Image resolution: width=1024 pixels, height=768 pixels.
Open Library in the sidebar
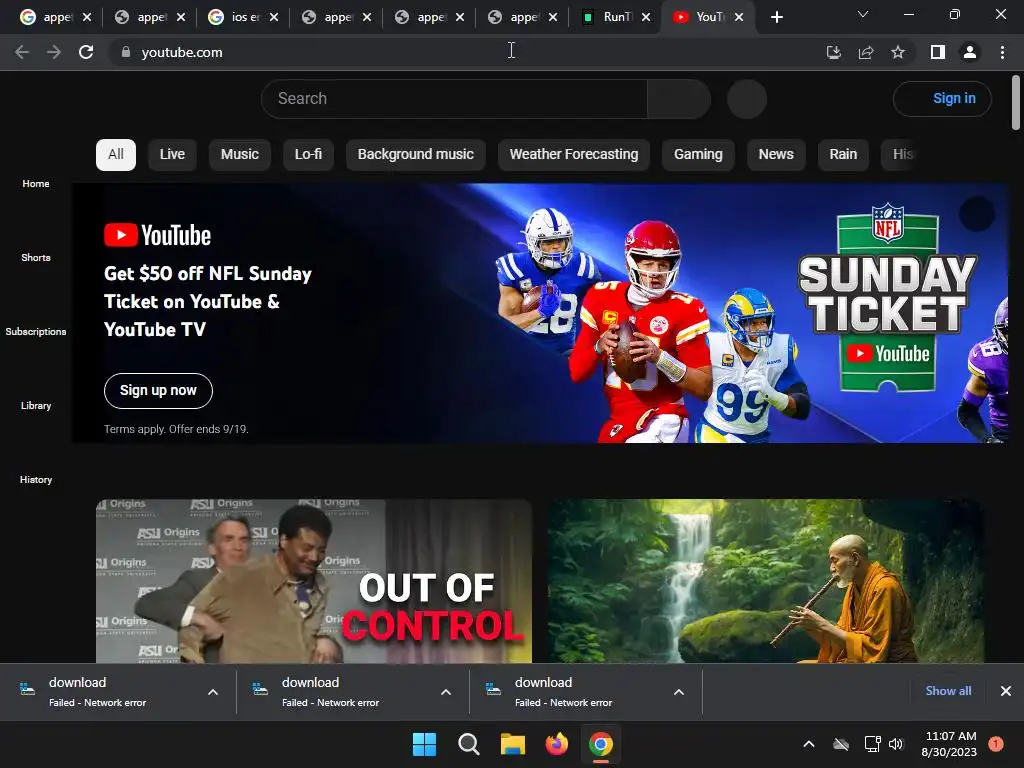tap(36, 406)
